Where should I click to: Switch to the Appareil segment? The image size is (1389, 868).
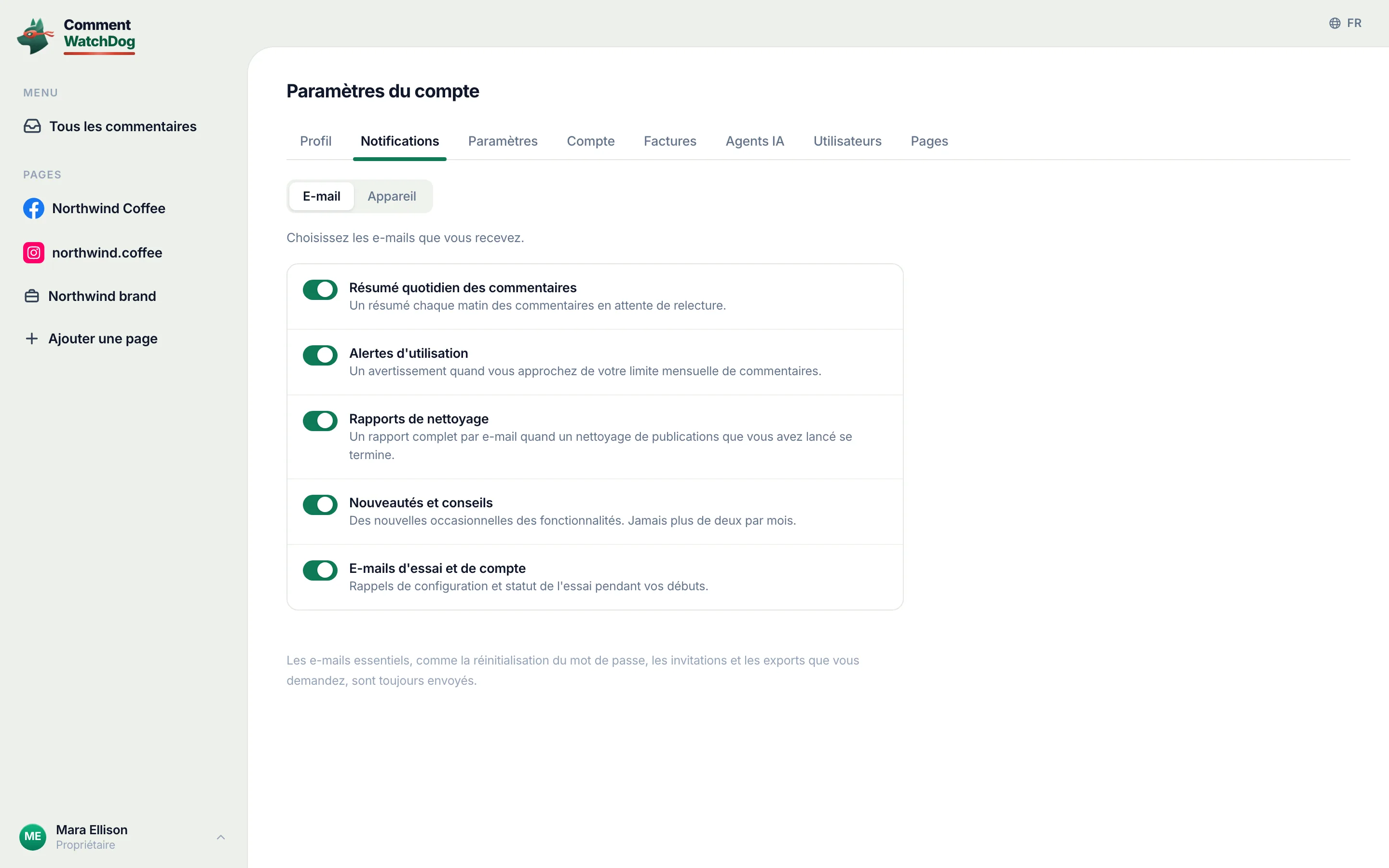coord(392,196)
